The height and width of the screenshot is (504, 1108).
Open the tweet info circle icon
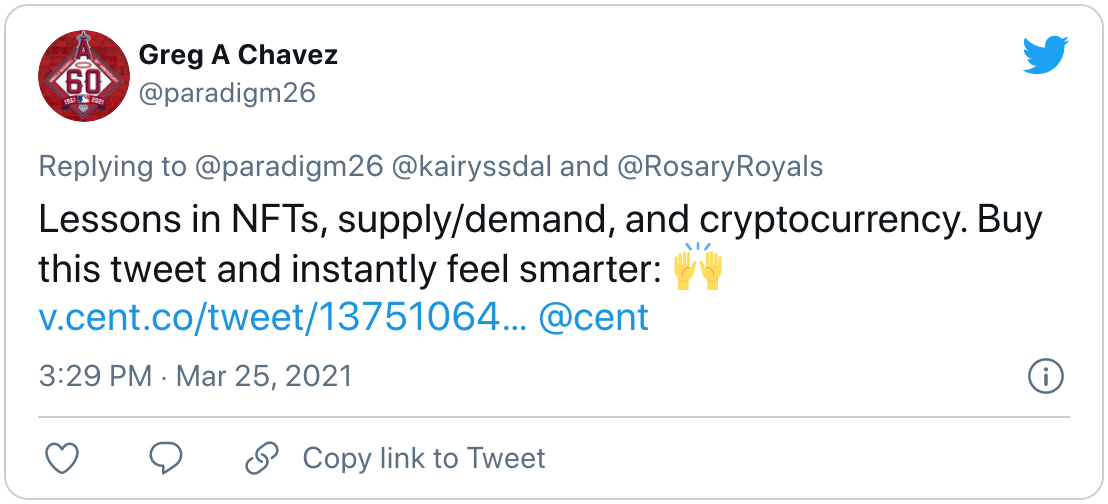pyautogui.click(x=1045, y=377)
